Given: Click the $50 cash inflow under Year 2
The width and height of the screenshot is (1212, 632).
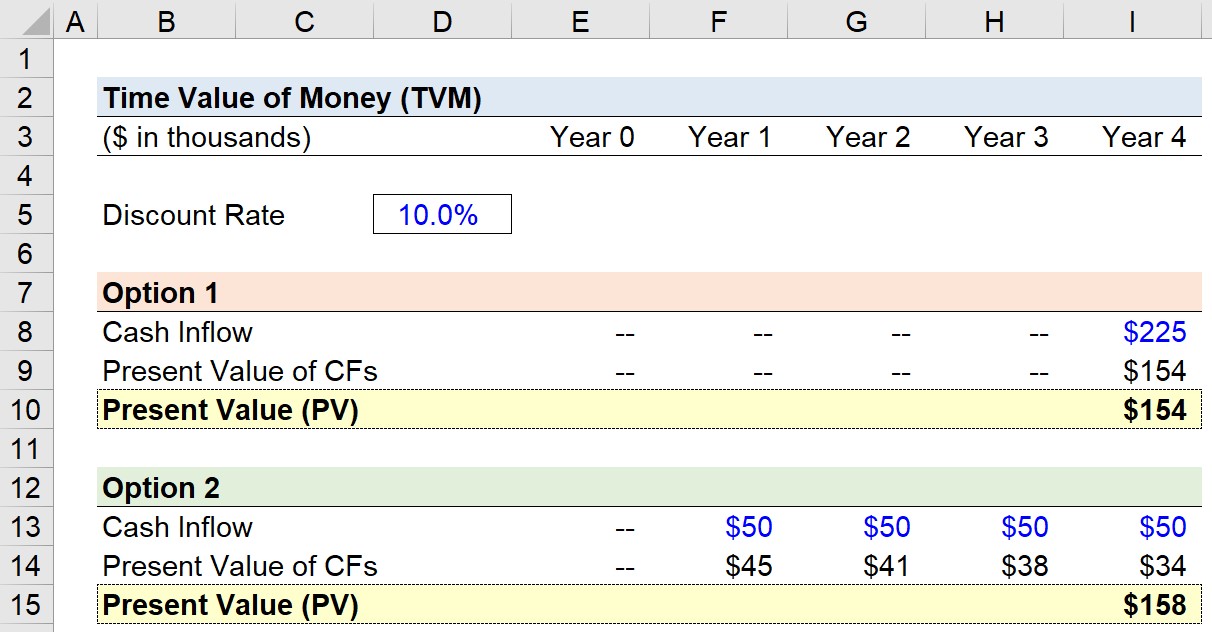Looking at the screenshot, I should click(x=887, y=527).
